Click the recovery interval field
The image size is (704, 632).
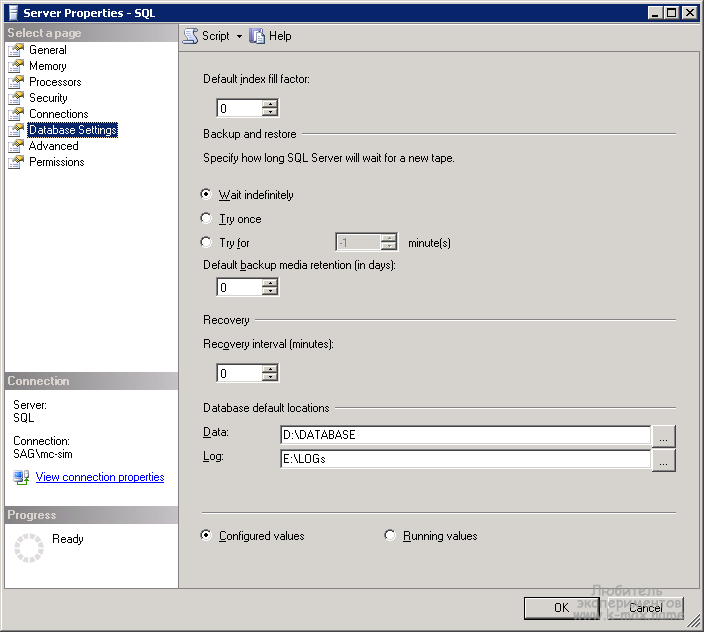(x=240, y=373)
